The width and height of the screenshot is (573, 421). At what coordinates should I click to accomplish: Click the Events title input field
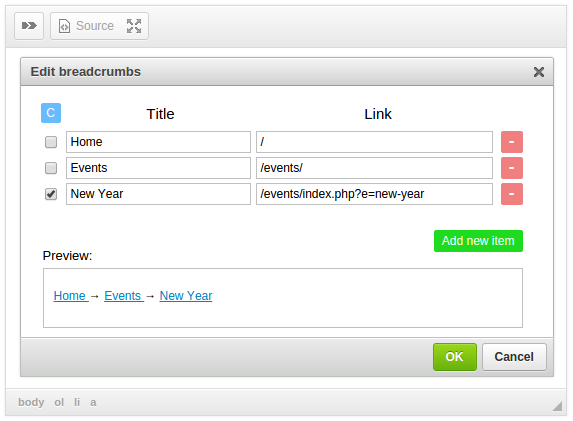click(158, 168)
